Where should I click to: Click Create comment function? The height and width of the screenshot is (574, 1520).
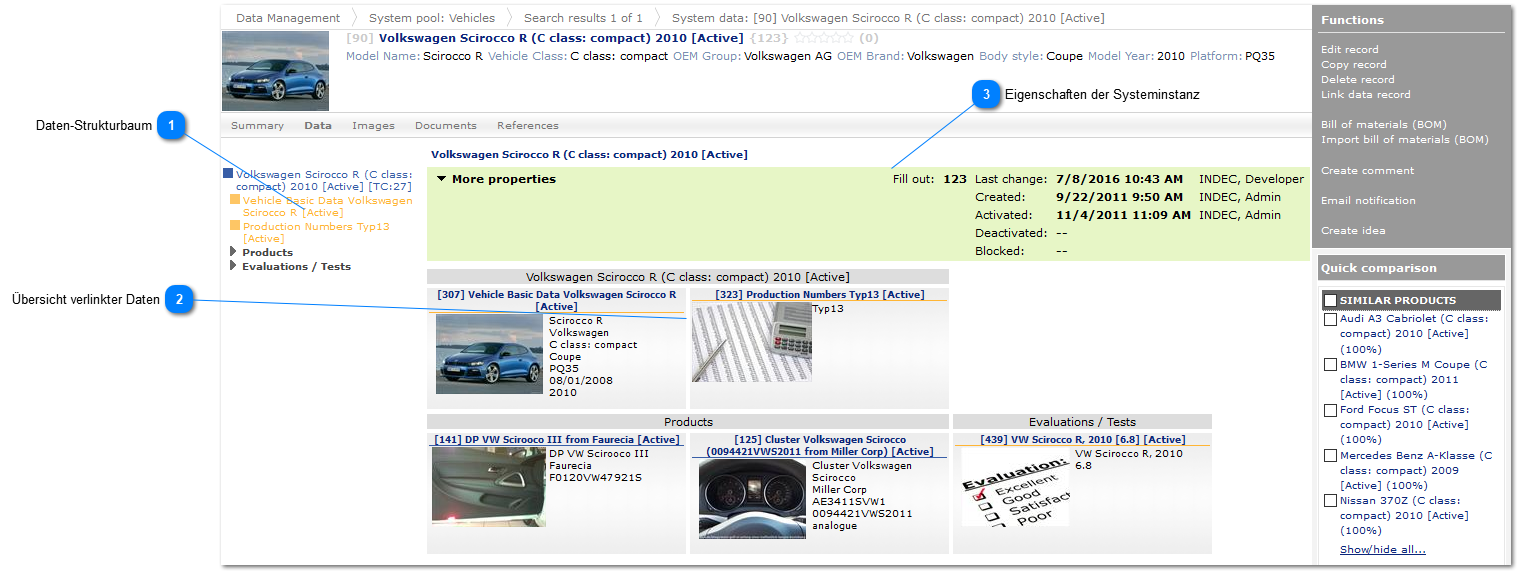click(x=1367, y=170)
